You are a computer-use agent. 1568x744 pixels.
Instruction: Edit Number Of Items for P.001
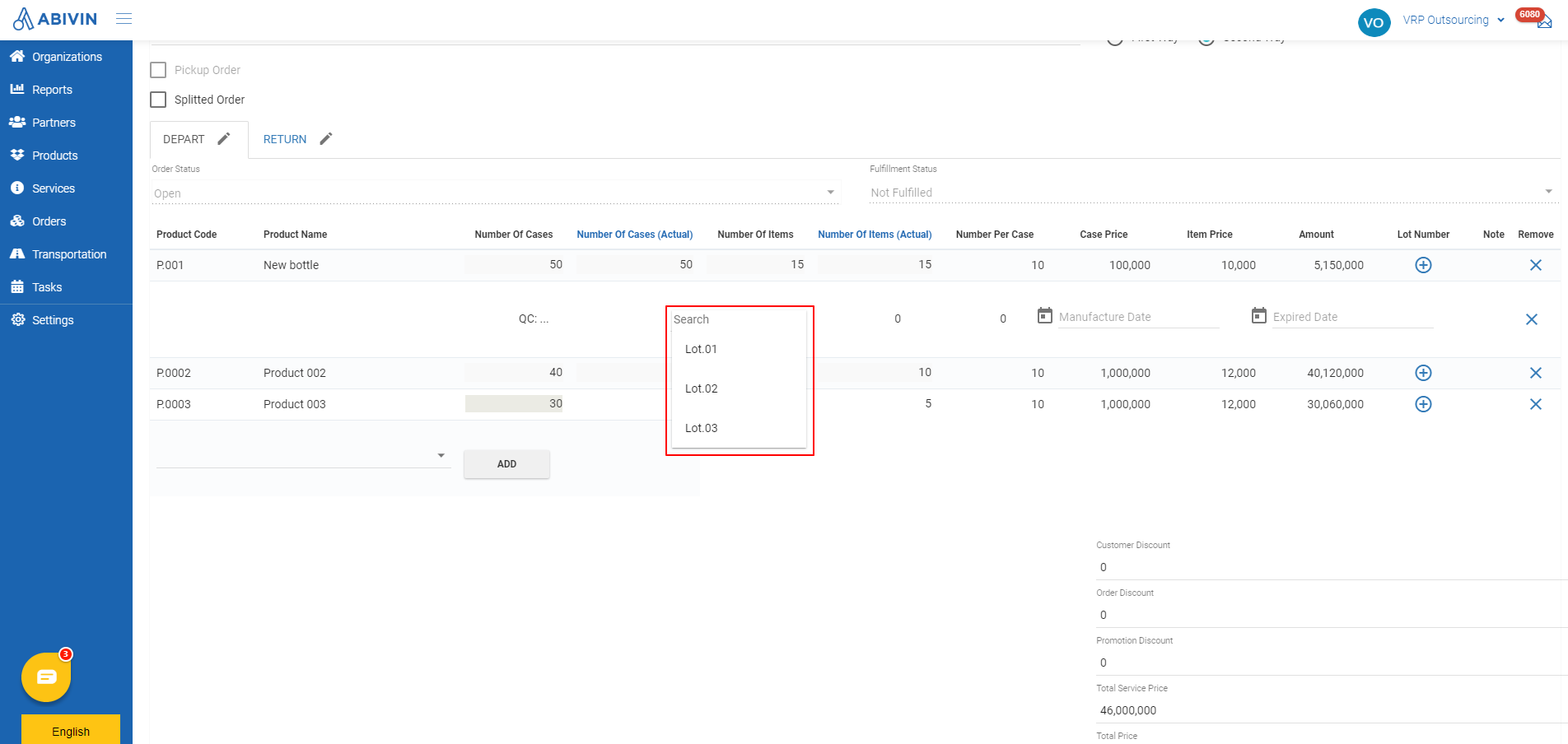click(x=756, y=264)
